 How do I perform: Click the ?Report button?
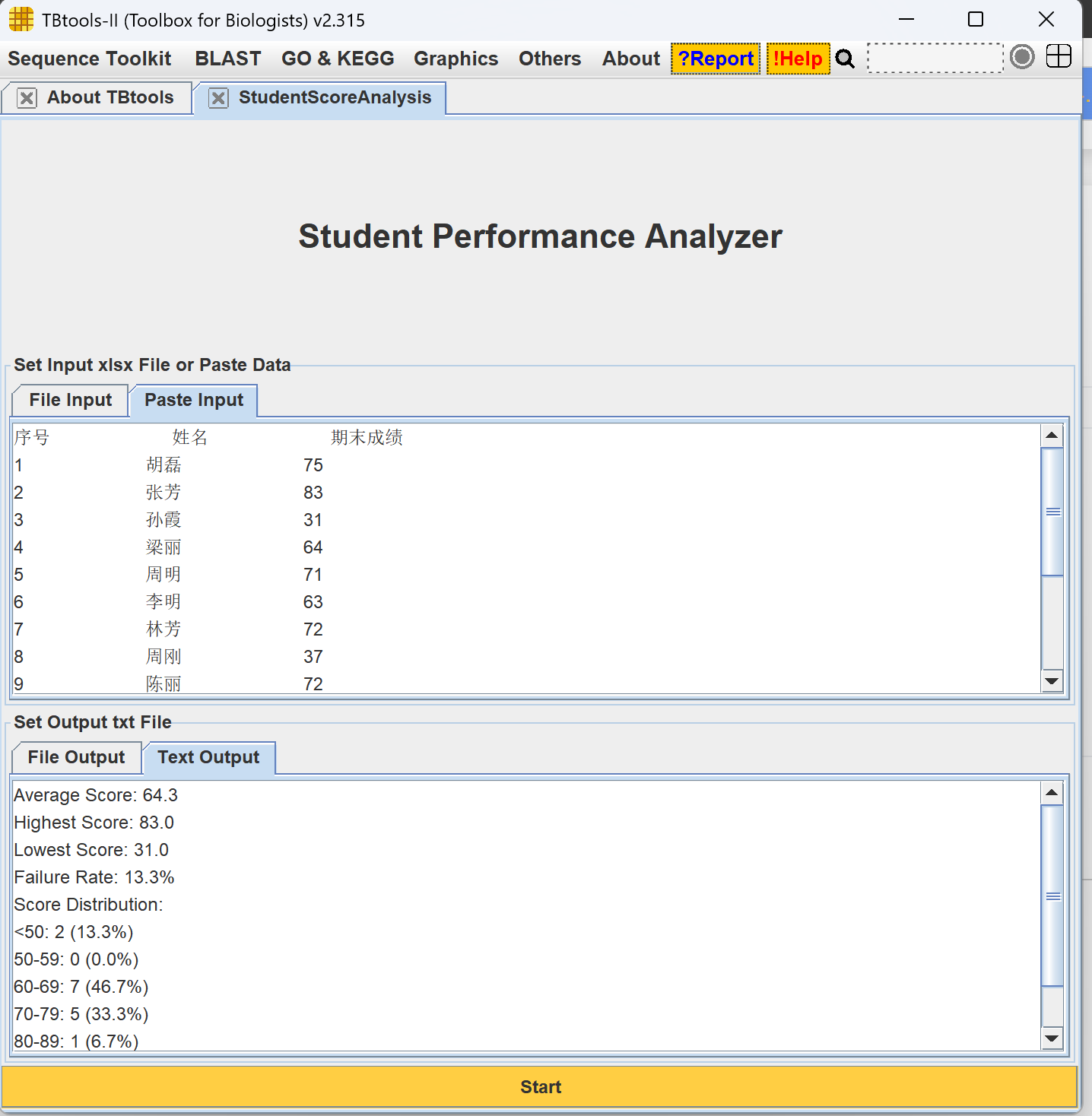tap(716, 59)
